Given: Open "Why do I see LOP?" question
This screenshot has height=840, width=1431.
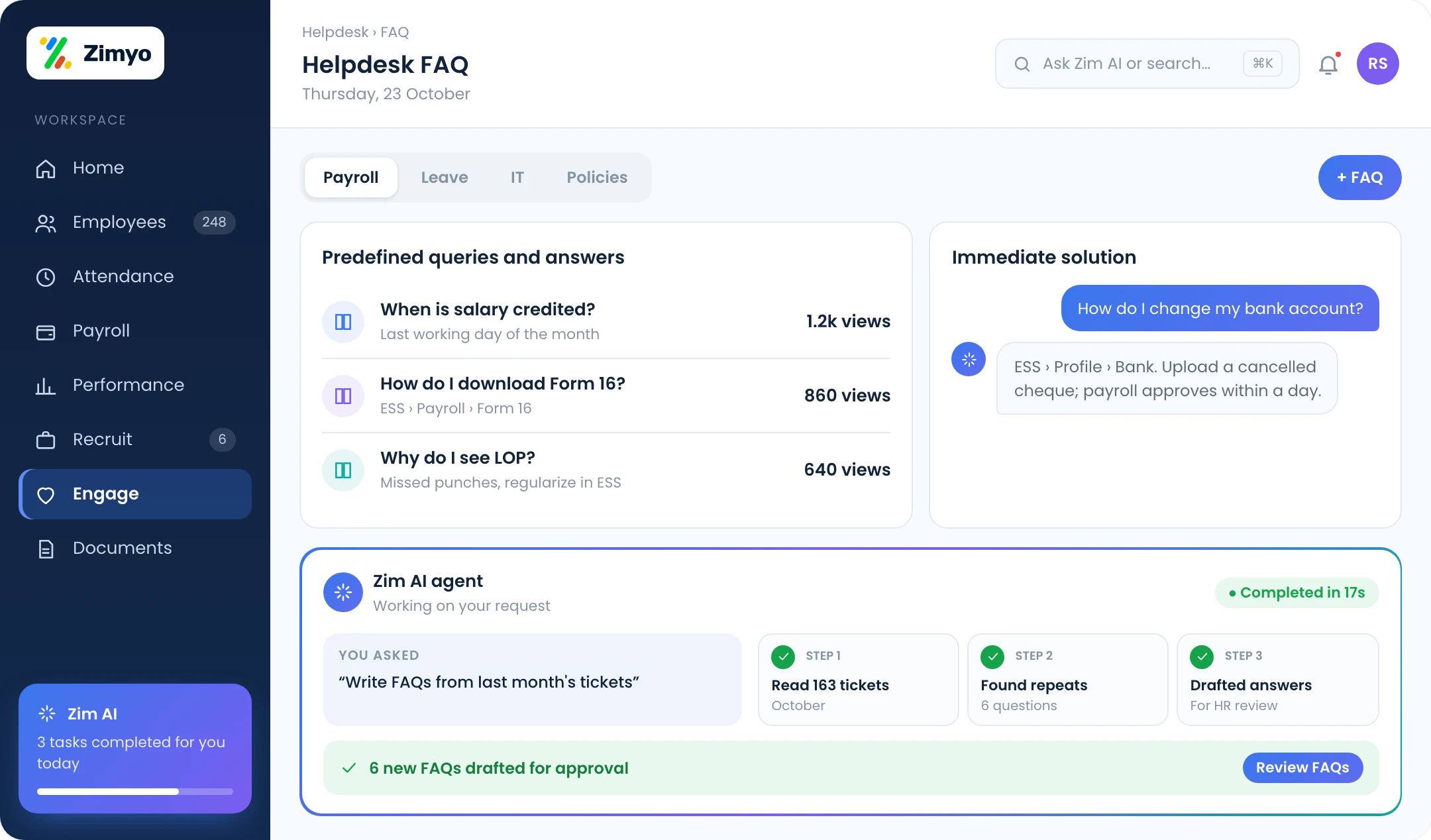Looking at the screenshot, I should pos(458,458).
